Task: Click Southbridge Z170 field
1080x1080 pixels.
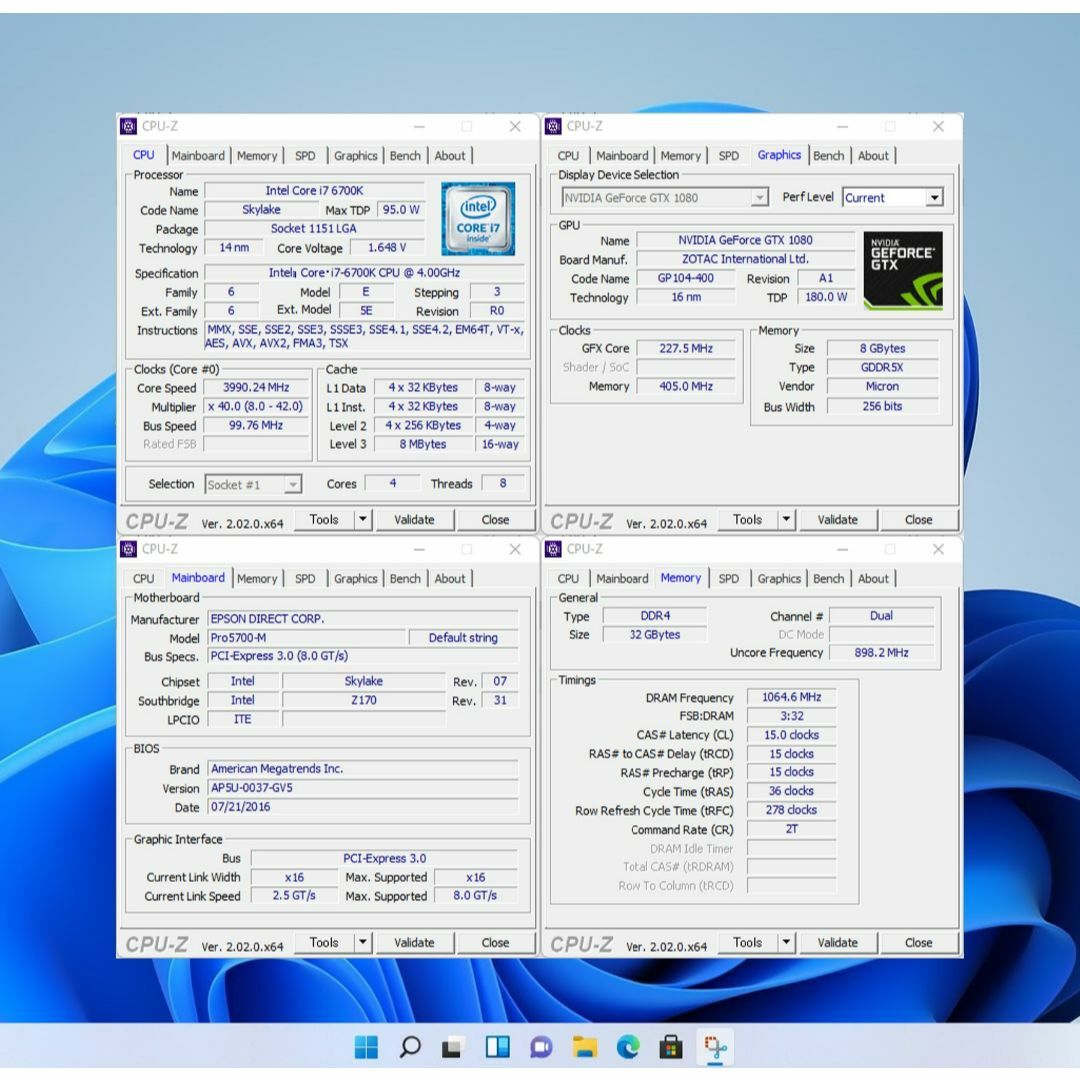Action: (x=364, y=700)
